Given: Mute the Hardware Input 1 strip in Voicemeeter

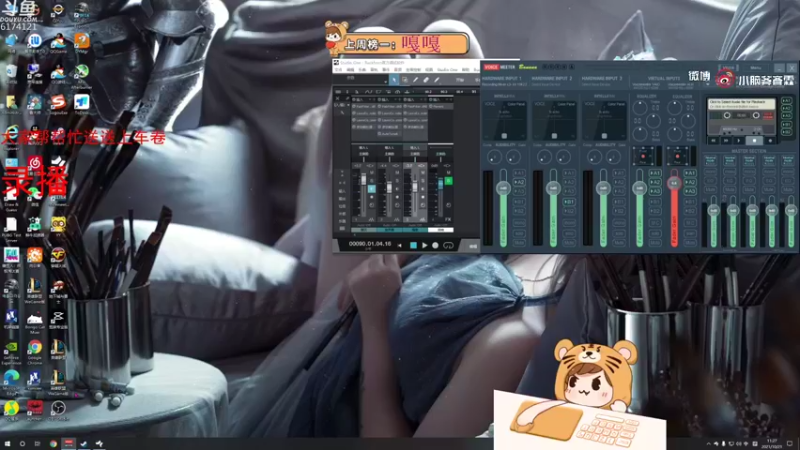Looking at the screenshot, I should 519,243.
